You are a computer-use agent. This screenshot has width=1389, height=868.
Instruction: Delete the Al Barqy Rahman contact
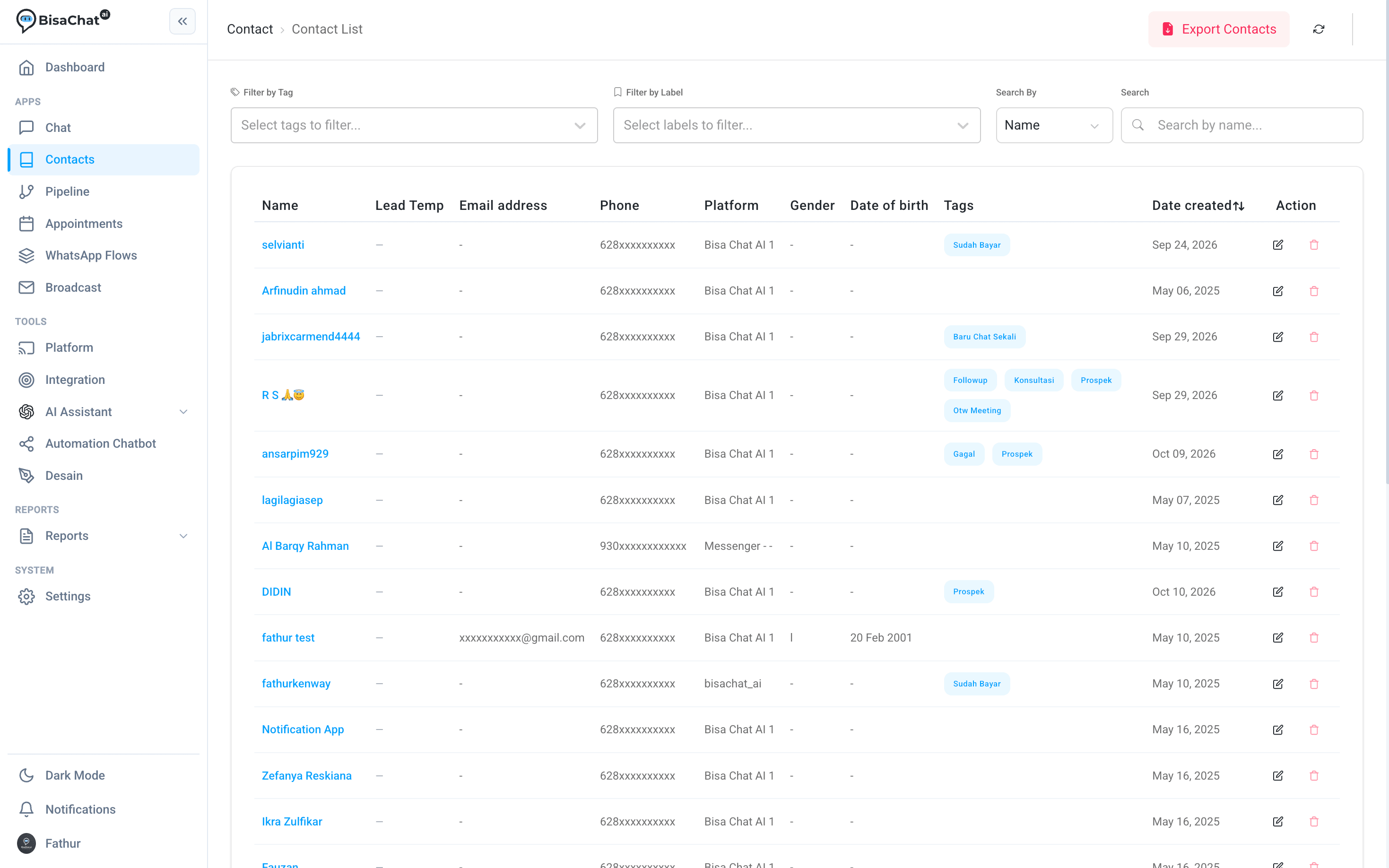pos(1314,546)
